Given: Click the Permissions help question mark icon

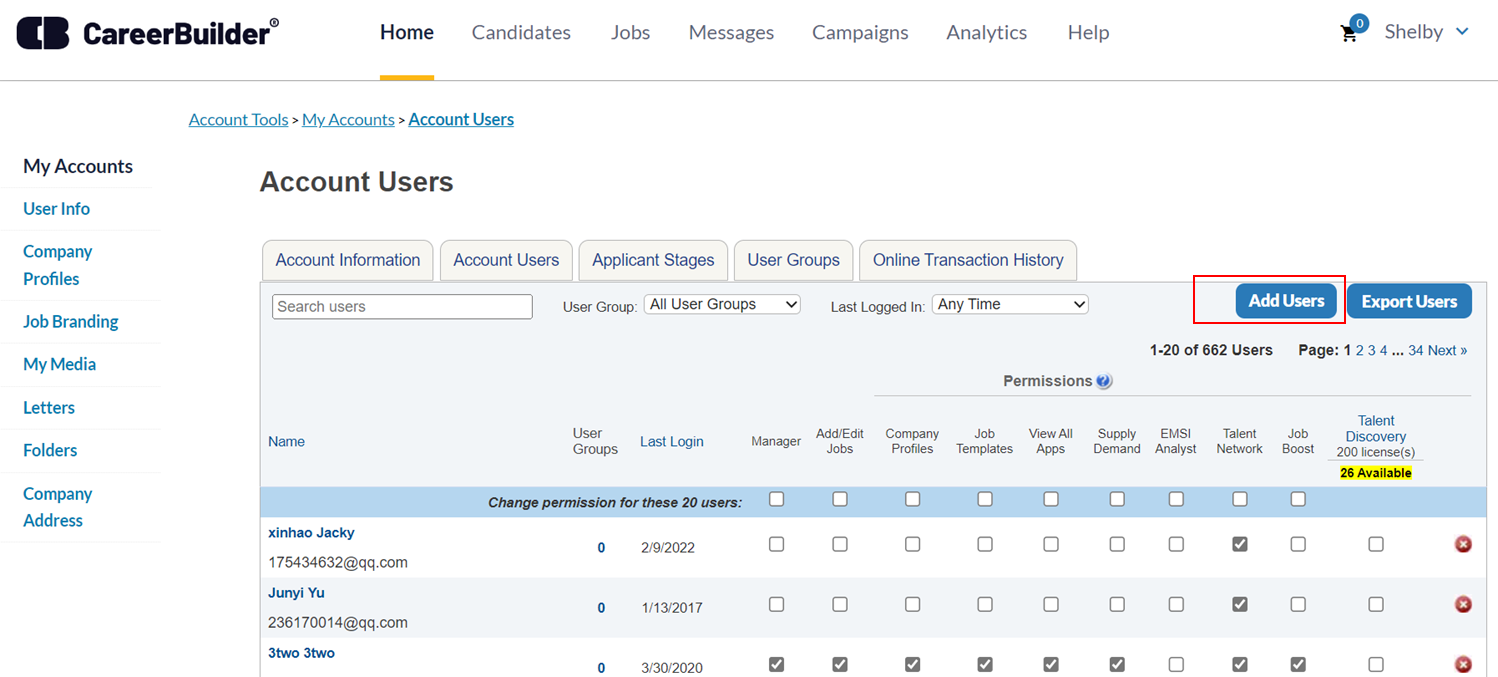Looking at the screenshot, I should pyautogui.click(x=1103, y=381).
